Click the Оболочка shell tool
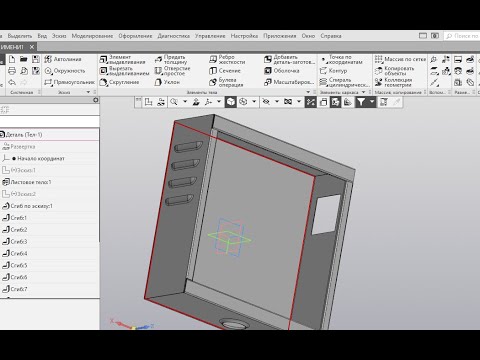The width and height of the screenshot is (480, 360). (x=282, y=71)
